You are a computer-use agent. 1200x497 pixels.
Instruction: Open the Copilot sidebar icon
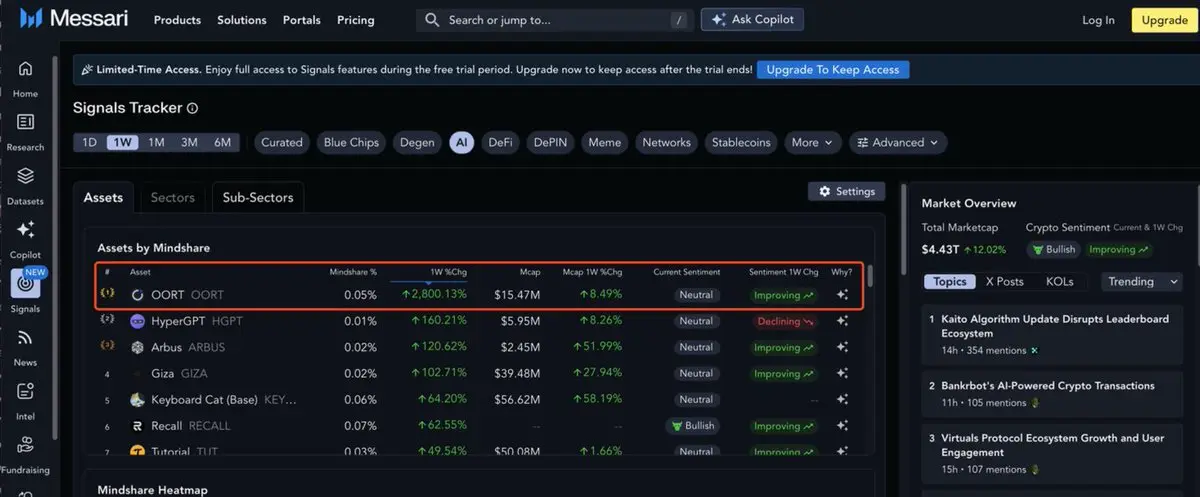point(25,230)
